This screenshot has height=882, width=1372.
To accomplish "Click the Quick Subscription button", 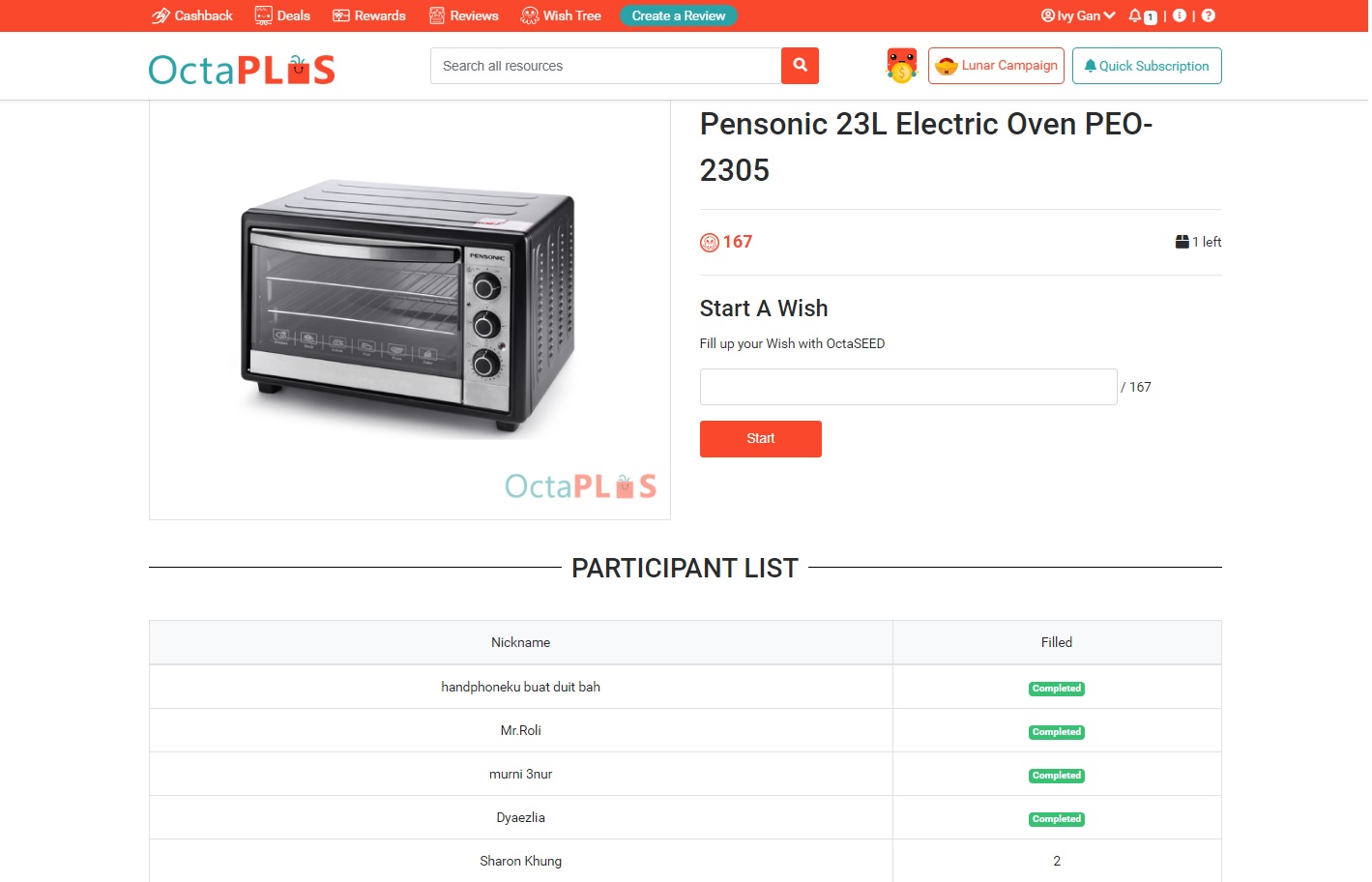I will pyautogui.click(x=1147, y=66).
